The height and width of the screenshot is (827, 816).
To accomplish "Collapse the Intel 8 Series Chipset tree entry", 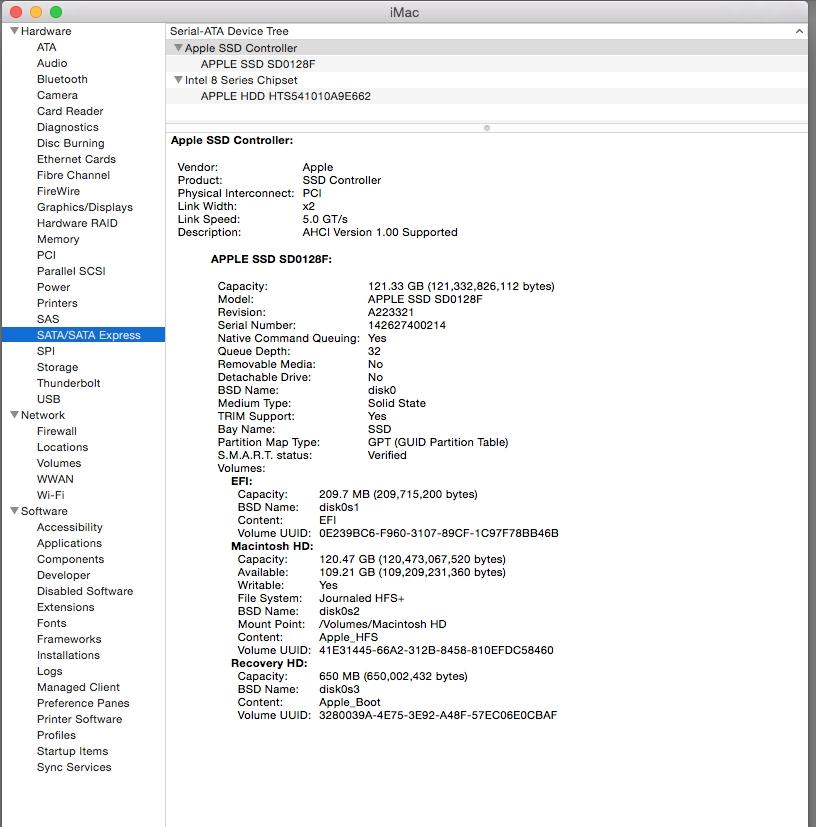I will [x=178, y=79].
